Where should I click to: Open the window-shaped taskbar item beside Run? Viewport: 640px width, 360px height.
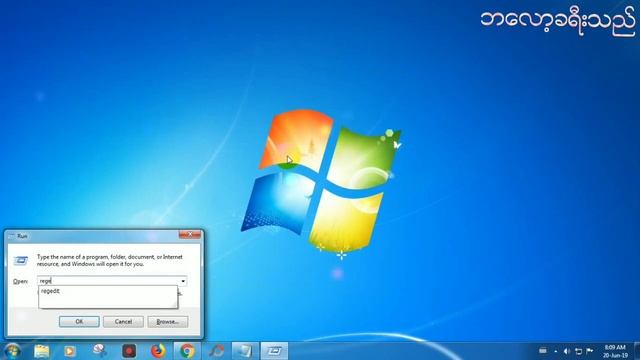(245, 351)
